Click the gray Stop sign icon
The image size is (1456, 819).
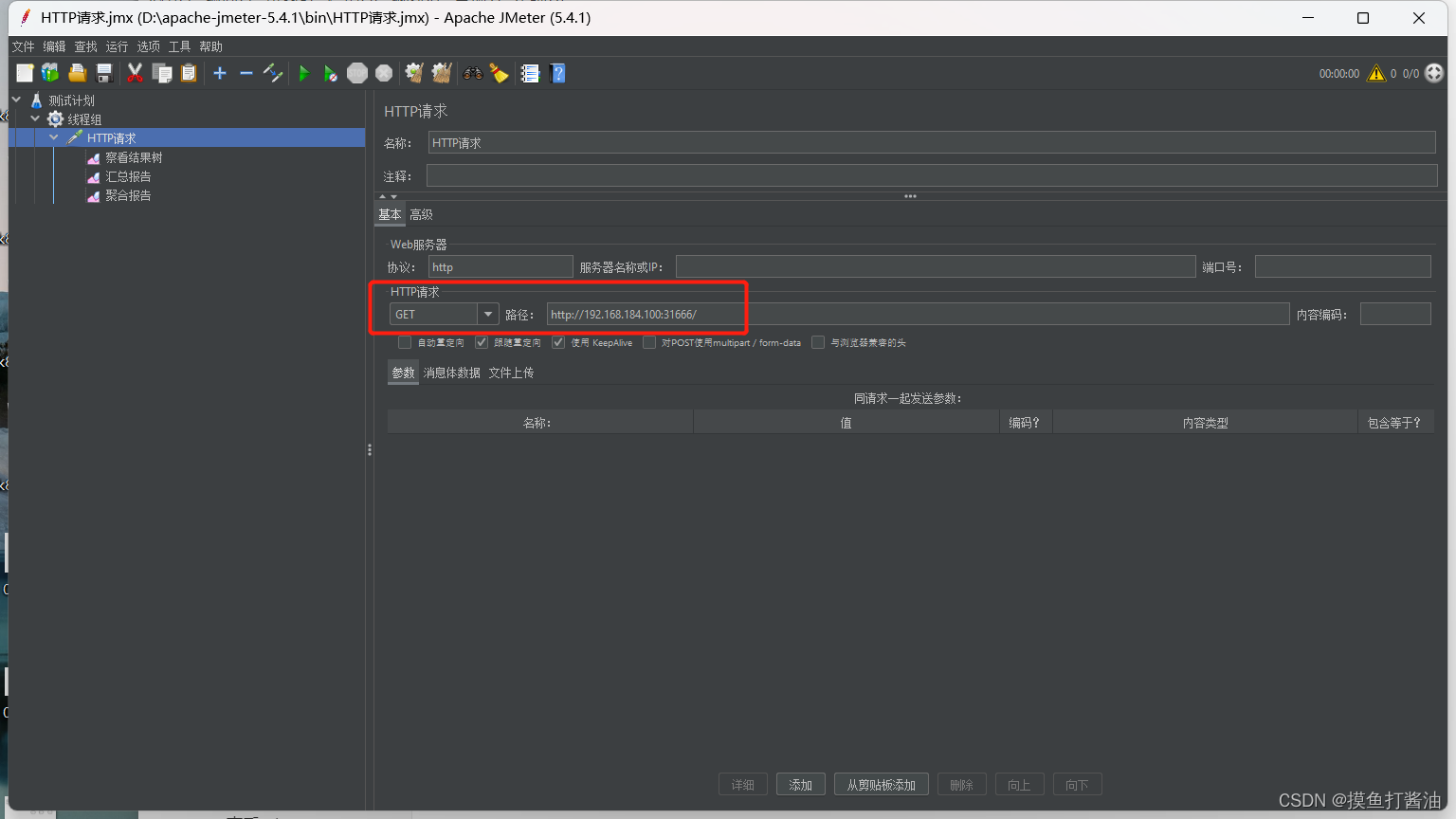pos(357,73)
